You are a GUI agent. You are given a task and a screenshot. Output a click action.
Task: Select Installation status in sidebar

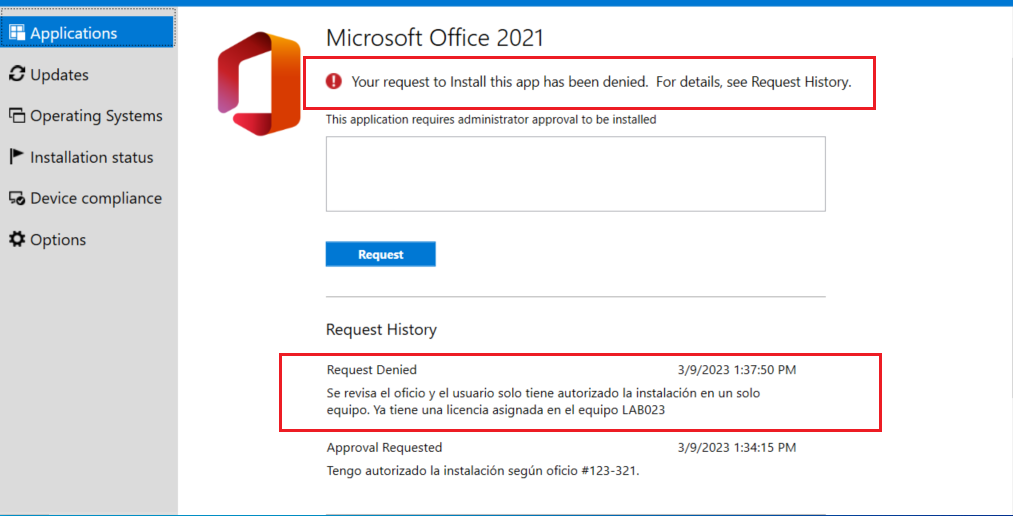(x=87, y=157)
